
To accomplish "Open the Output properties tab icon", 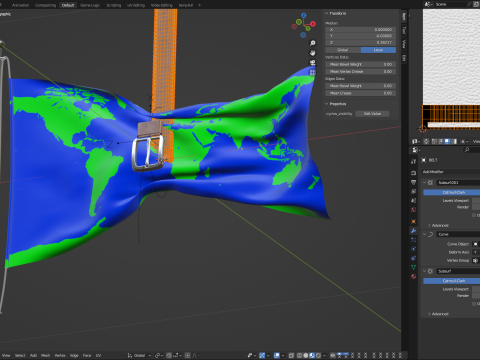I will (414, 182).
